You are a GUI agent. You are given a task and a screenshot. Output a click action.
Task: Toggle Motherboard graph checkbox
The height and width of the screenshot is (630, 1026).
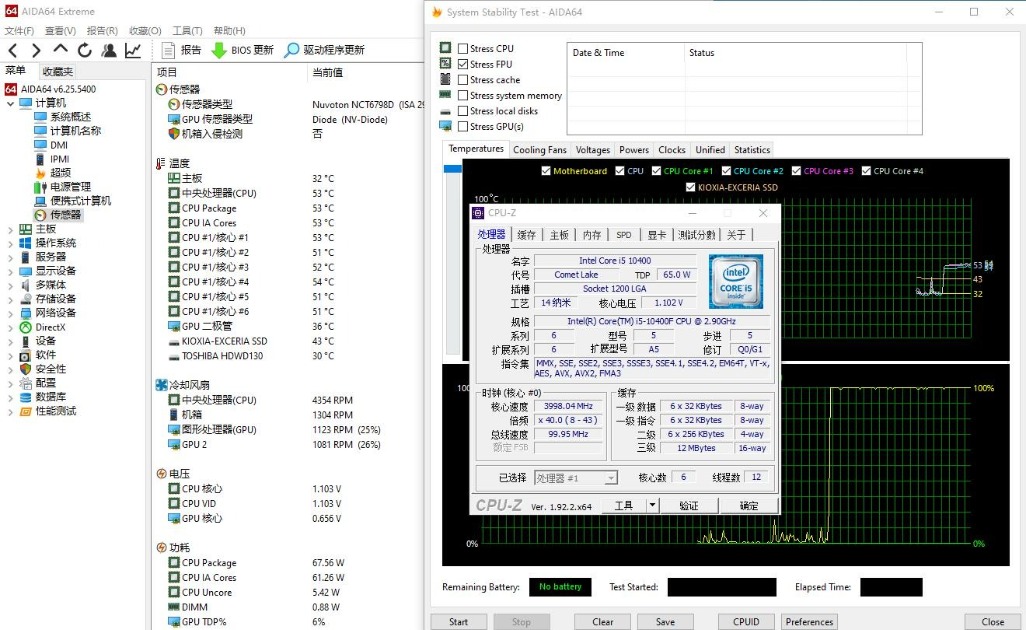(x=546, y=171)
